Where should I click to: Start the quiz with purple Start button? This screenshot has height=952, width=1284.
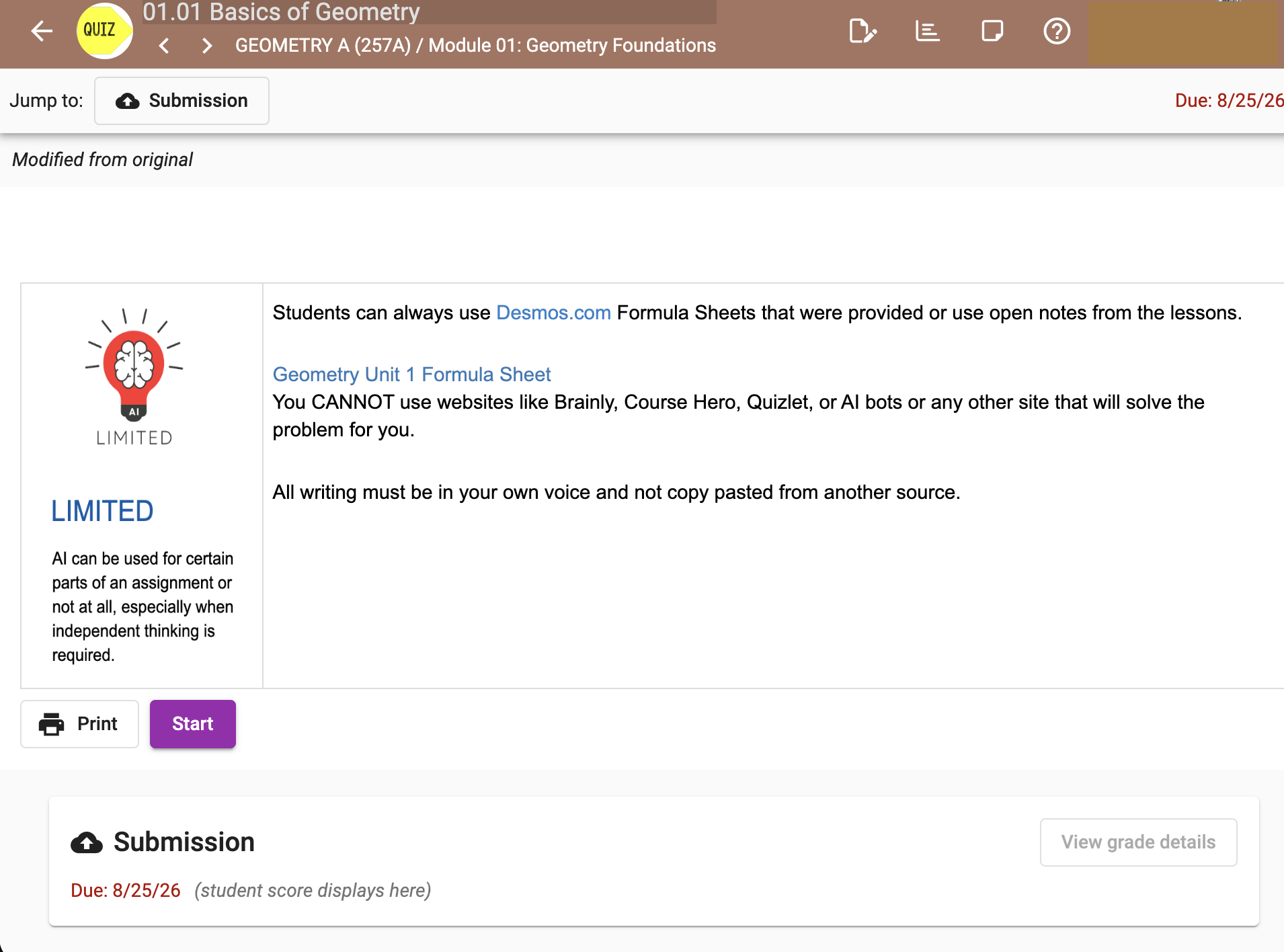click(x=193, y=724)
